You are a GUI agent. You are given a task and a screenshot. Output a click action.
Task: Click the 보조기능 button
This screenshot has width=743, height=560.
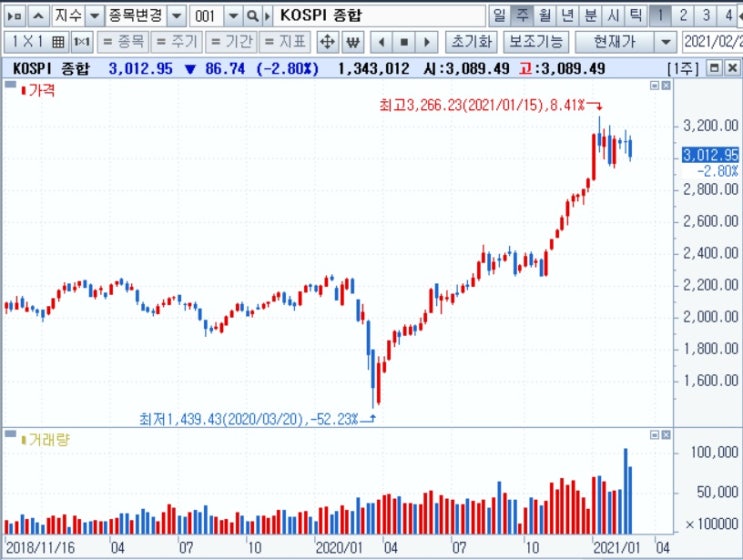pos(536,42)
